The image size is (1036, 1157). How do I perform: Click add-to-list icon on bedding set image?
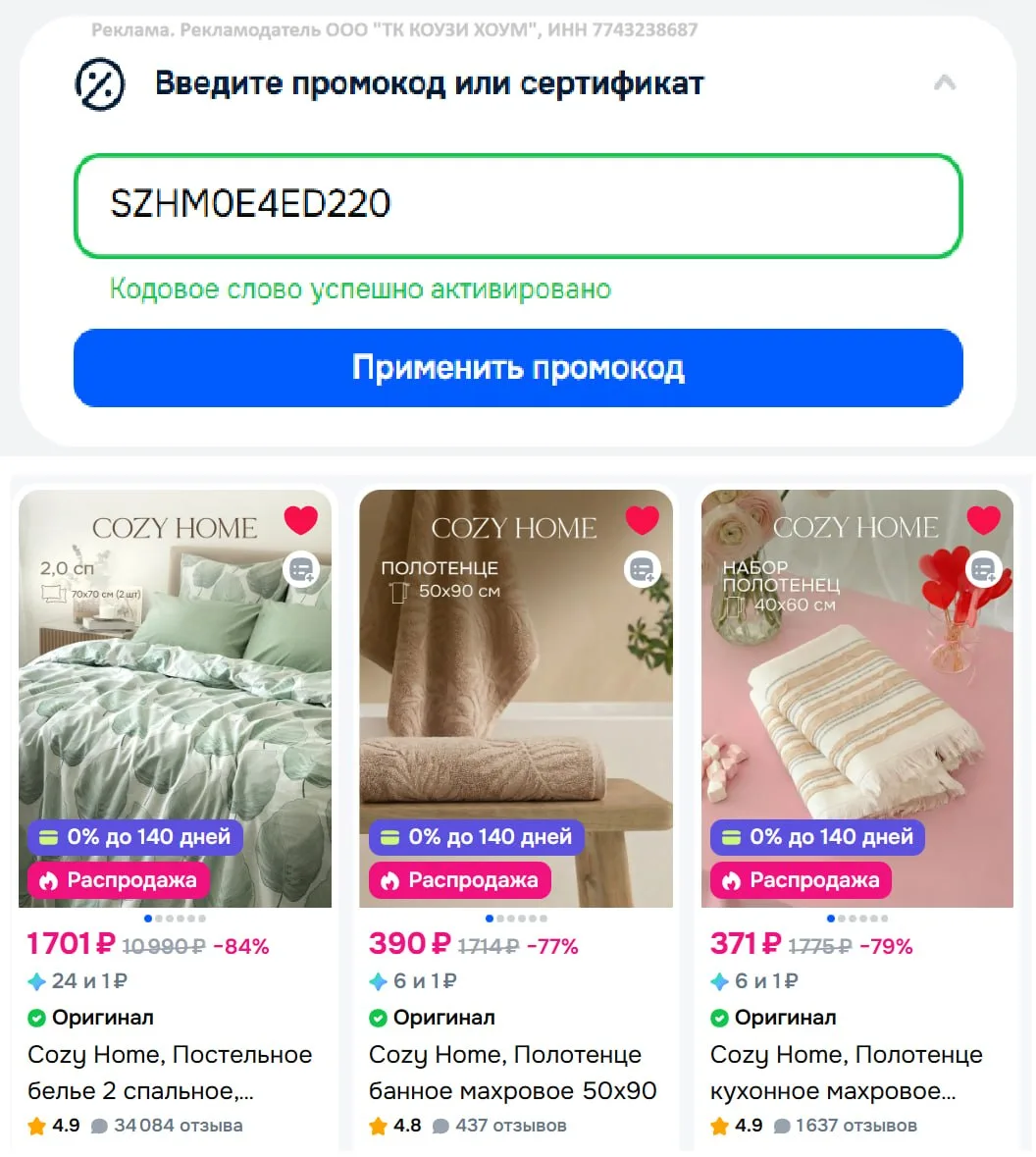301,569
